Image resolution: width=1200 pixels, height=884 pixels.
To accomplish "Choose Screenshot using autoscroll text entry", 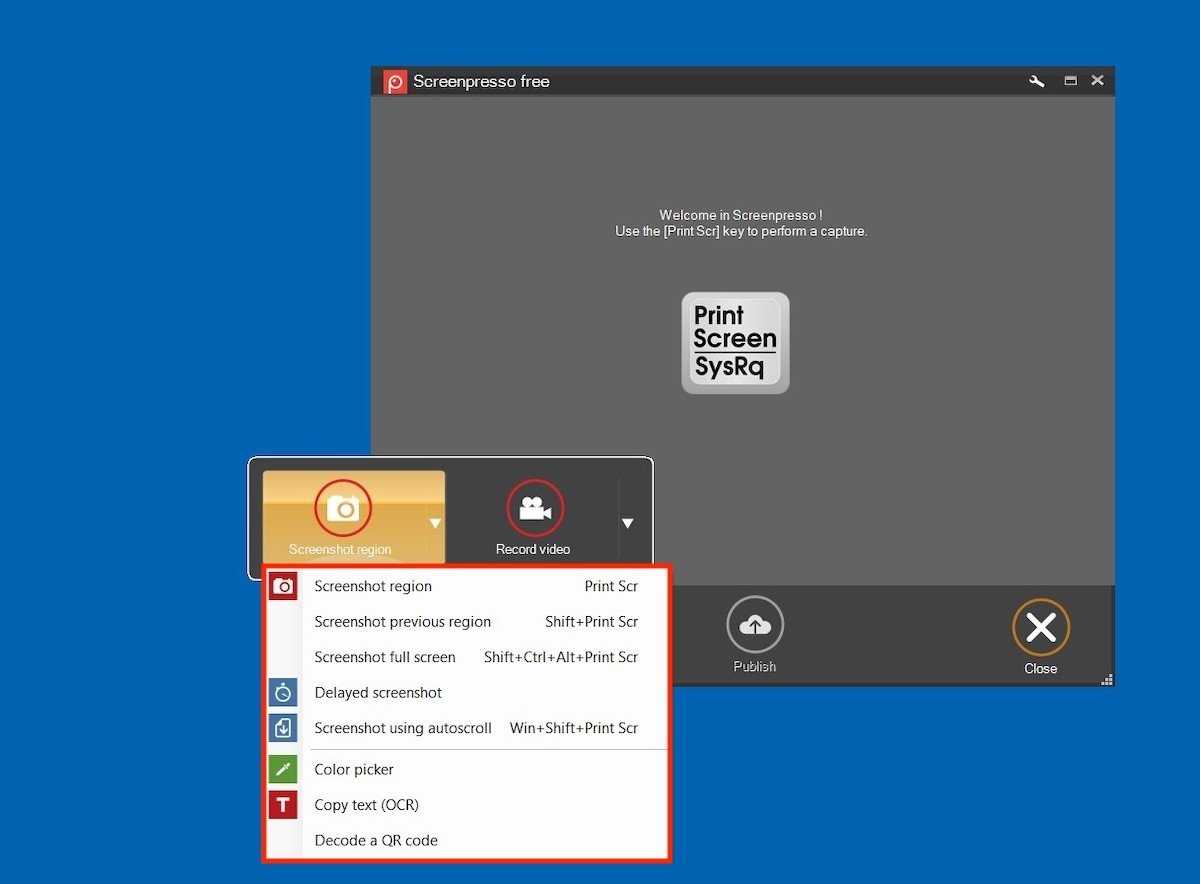I will pos(403,728).
